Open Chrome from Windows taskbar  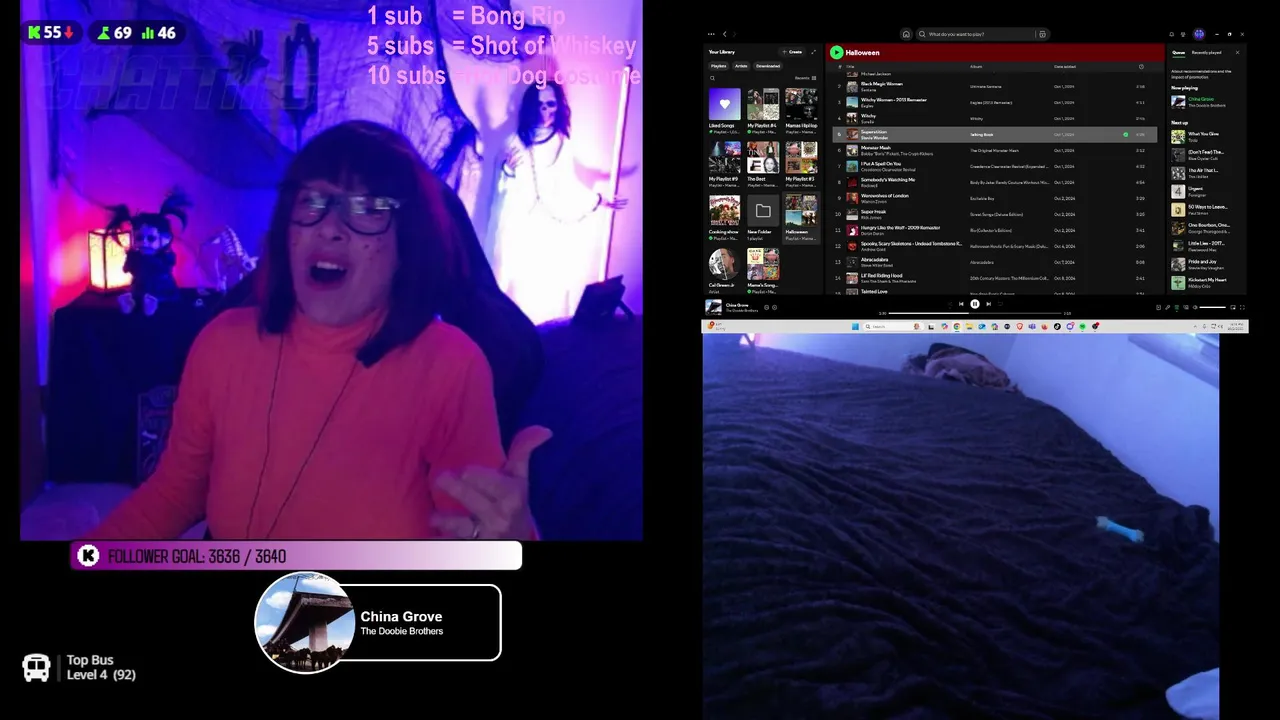pos(957,326)
